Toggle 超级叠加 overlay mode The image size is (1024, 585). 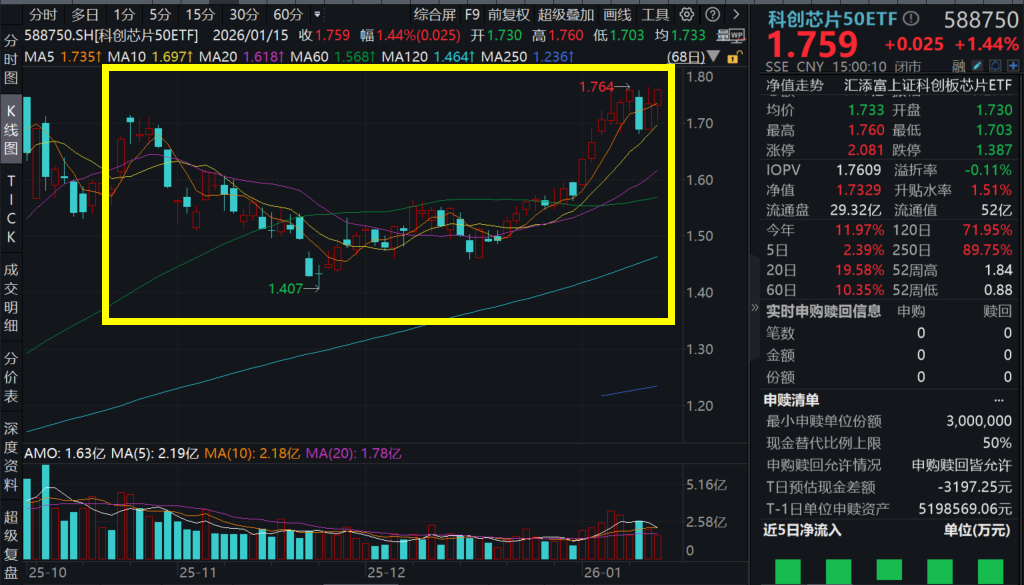(566, 13)
